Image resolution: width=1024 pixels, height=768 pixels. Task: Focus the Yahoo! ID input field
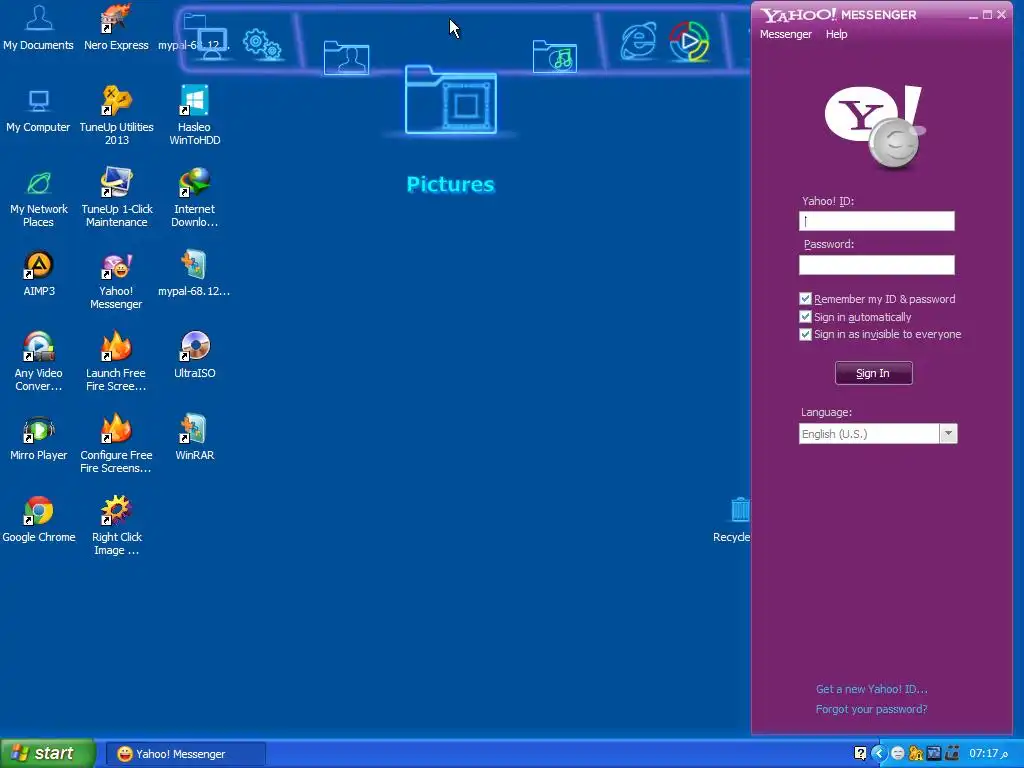coord(877,221)
